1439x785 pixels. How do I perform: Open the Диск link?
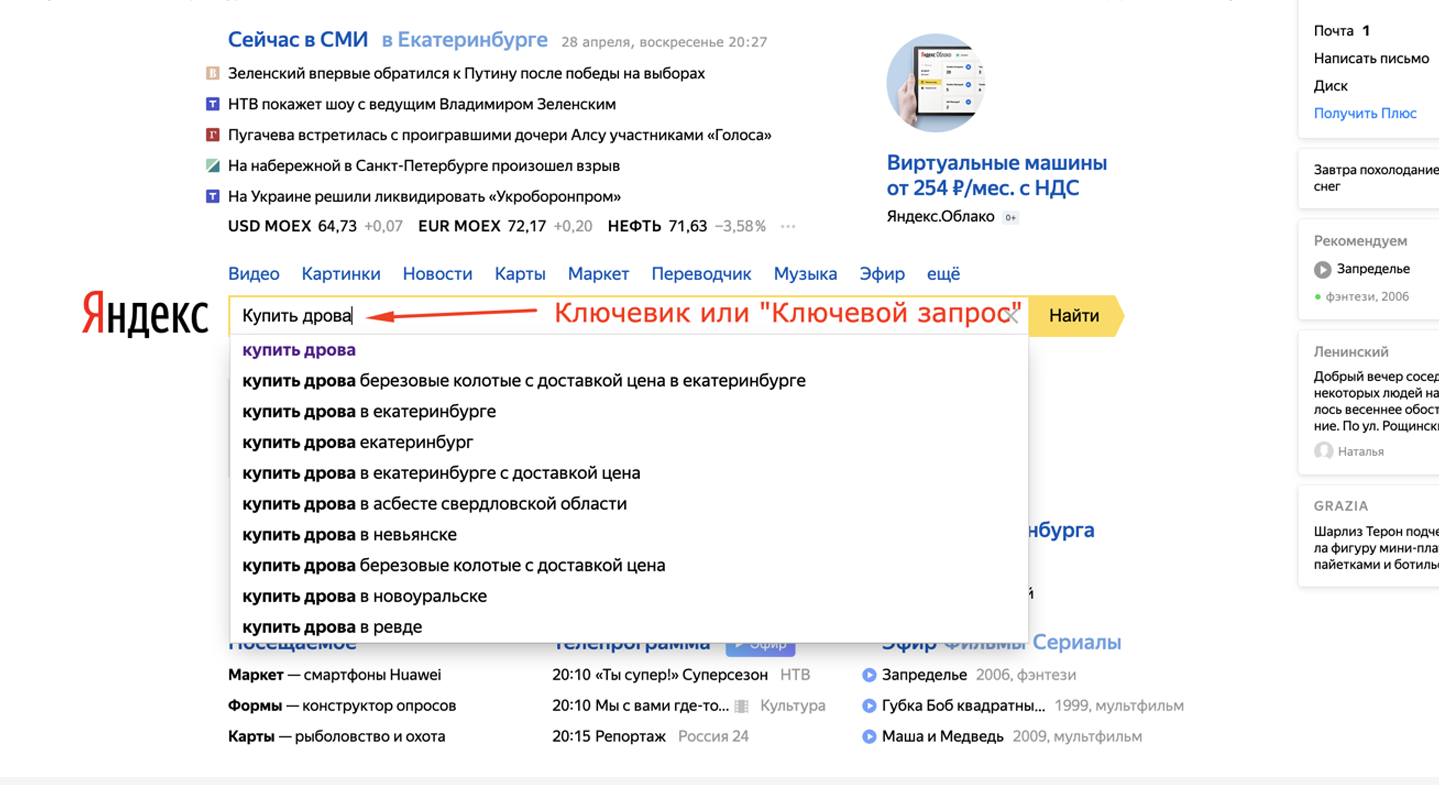[1331, 86]
